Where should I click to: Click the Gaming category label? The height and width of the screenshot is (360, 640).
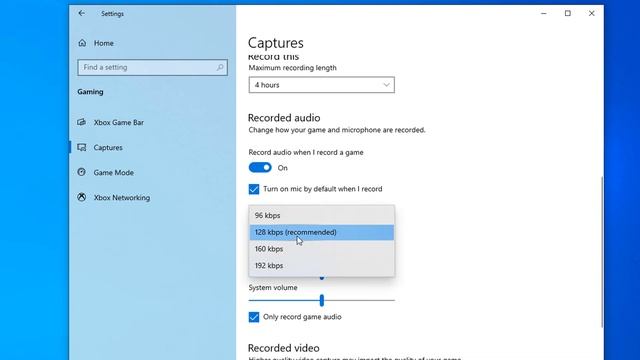pos(90,92)
